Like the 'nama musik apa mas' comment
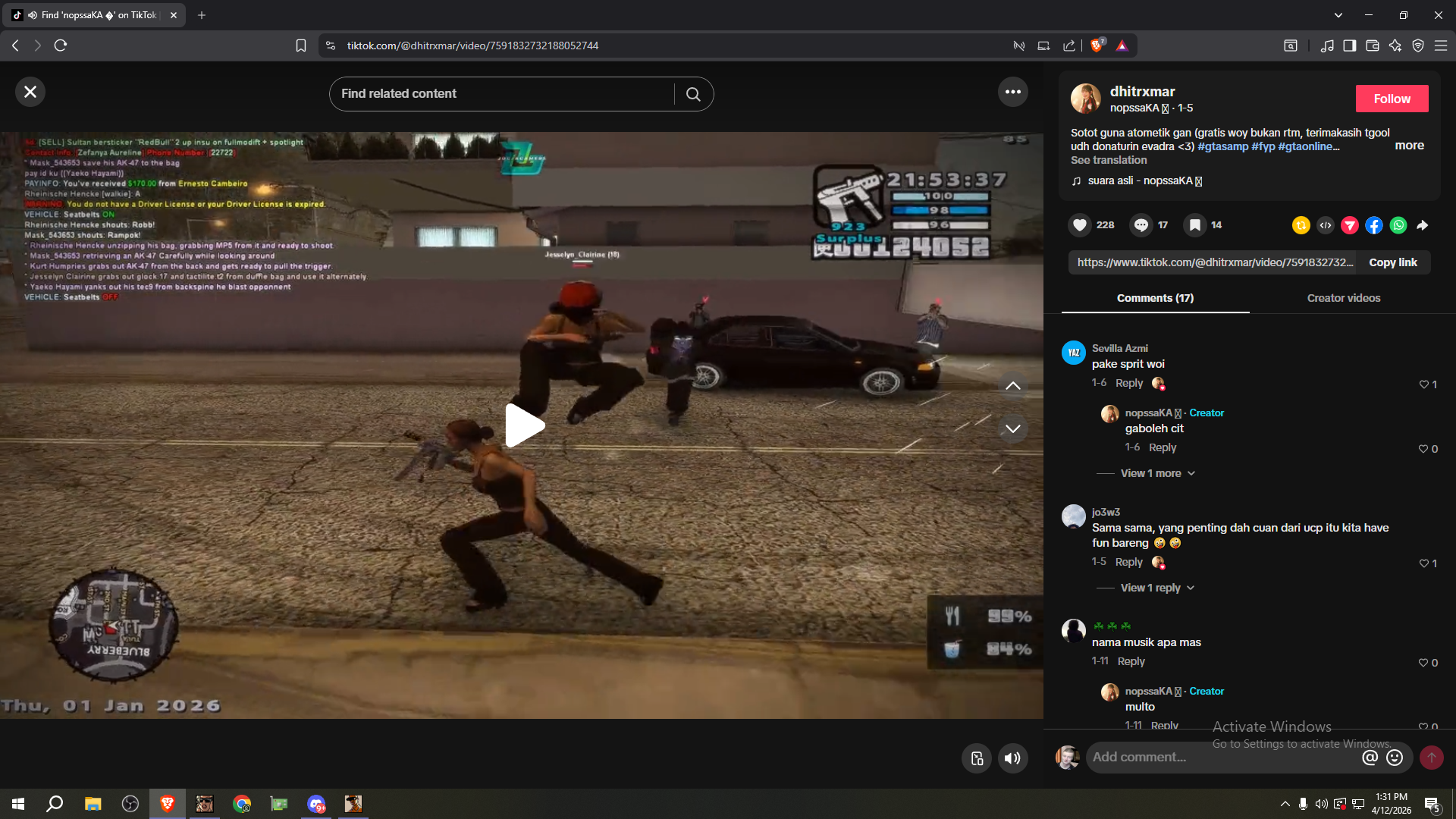 click(1423, 663)
